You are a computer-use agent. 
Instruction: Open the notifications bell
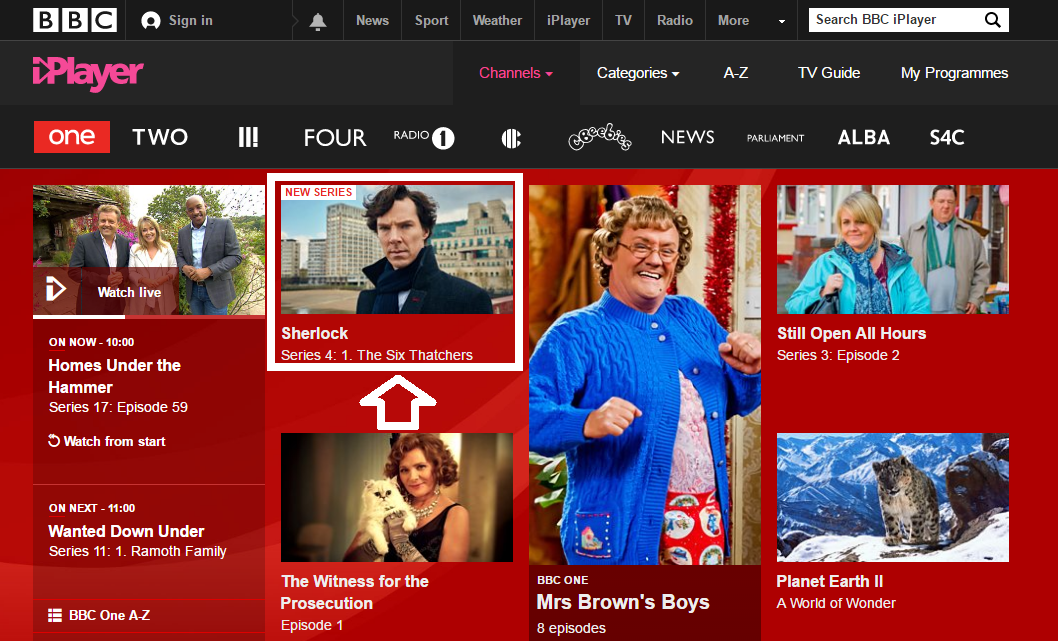pos(318,21)
